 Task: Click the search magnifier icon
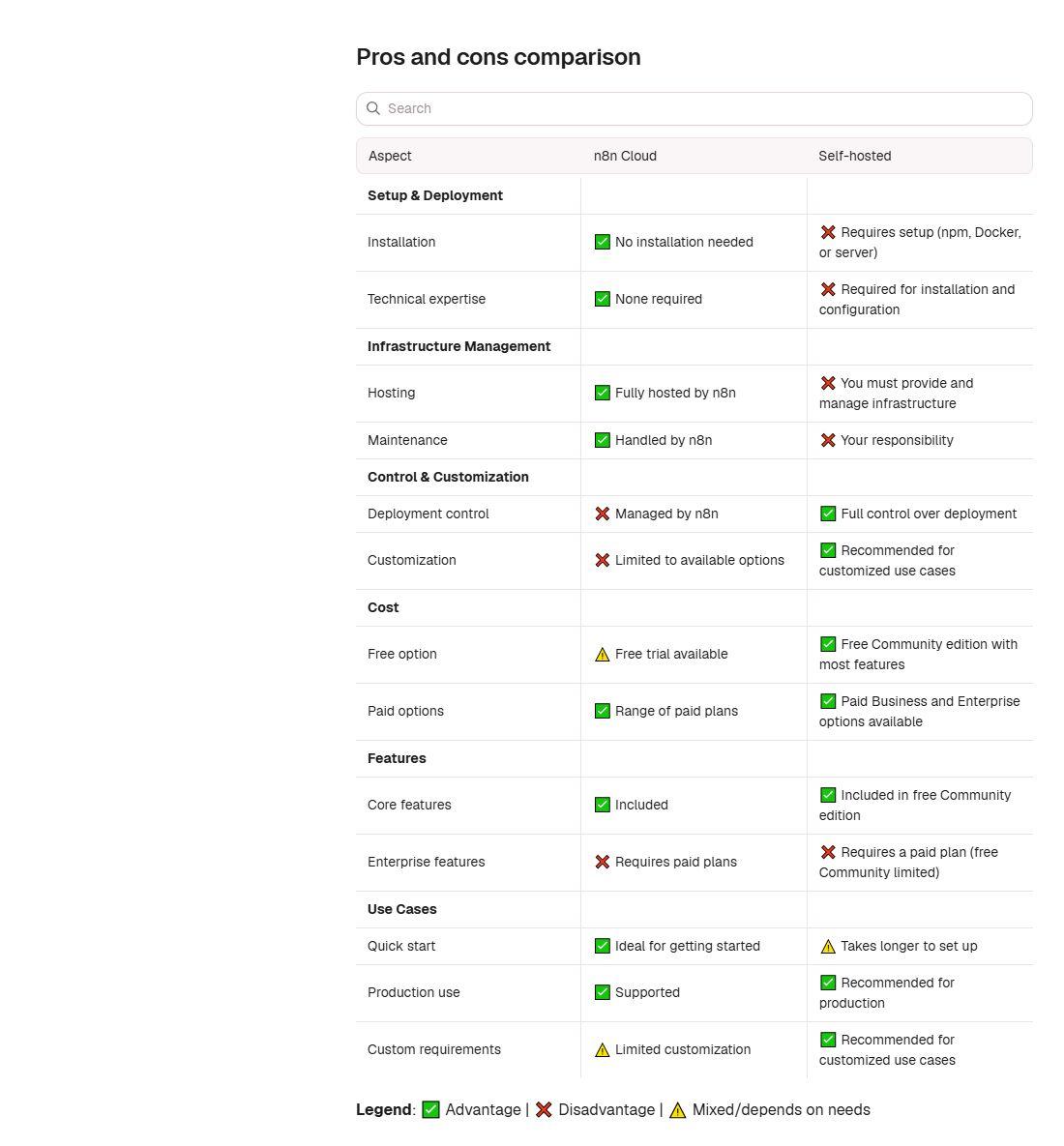click(x=372, y=108)
